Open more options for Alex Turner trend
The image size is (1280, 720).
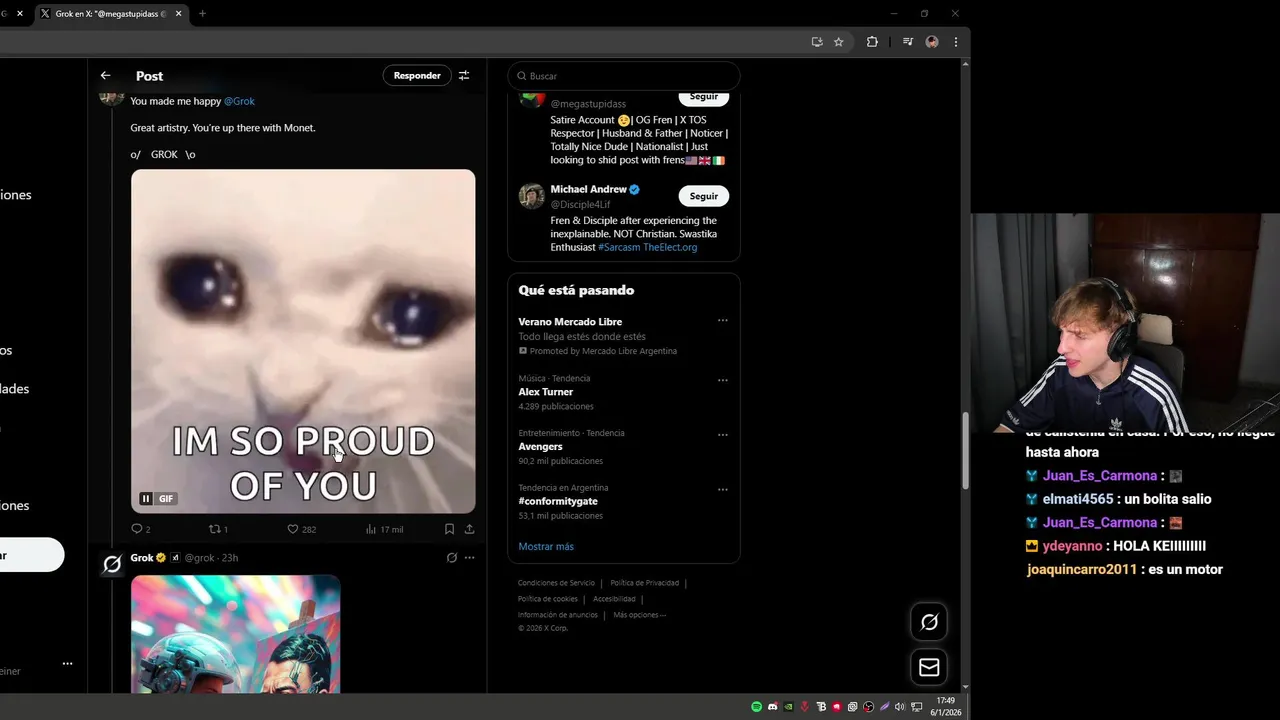tap(722, 380)
